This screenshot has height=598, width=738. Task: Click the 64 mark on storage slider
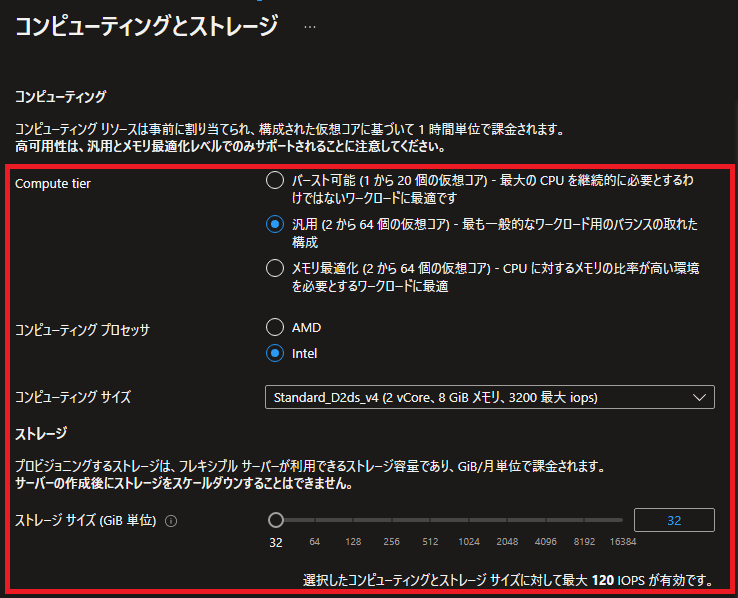point(314,542)
